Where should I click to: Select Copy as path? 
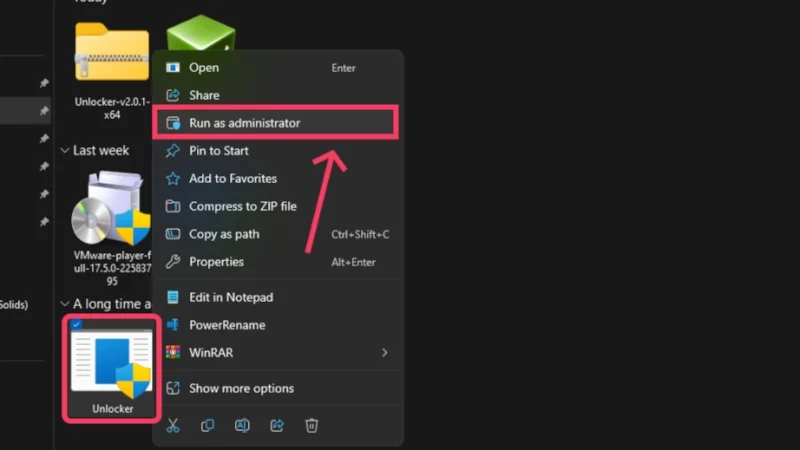click(x=224, y=234)
